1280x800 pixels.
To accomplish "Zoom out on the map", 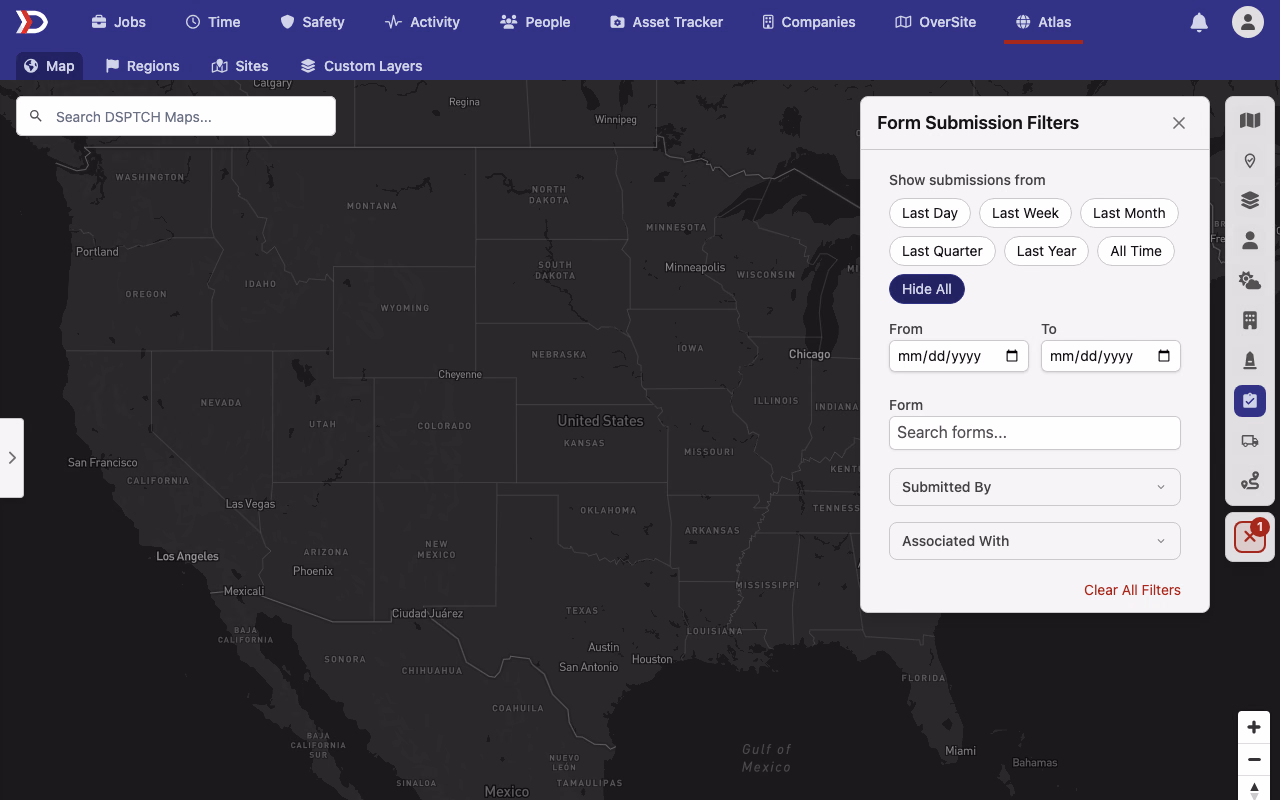I will tap(1254, 759).
